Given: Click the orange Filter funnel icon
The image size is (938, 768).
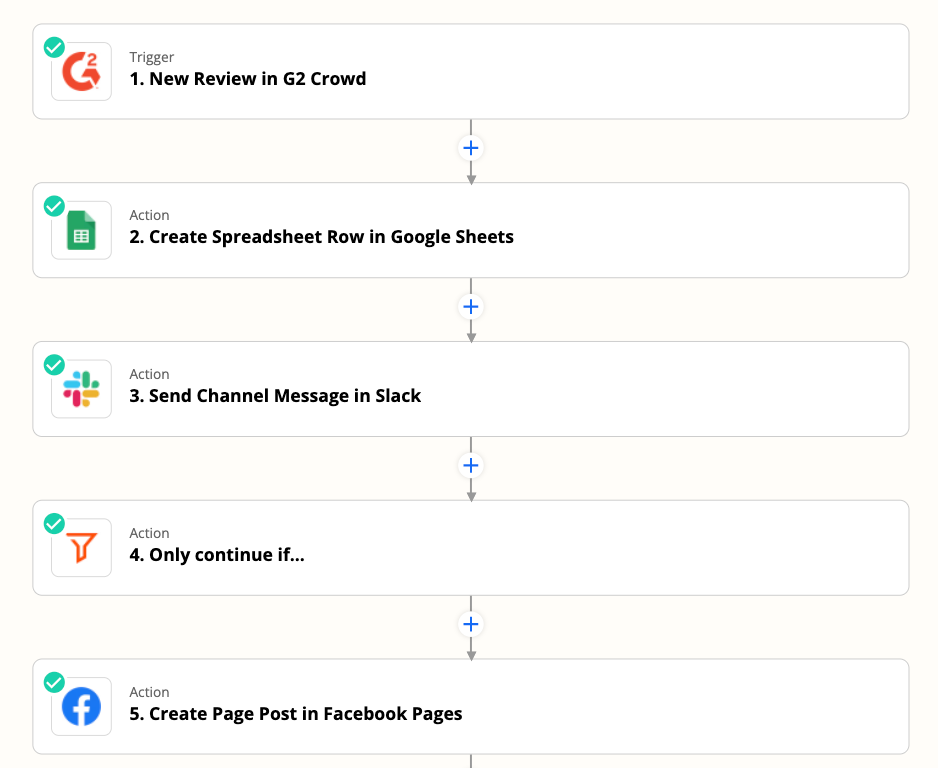Looking at the screenshot, I should (81, 548).
